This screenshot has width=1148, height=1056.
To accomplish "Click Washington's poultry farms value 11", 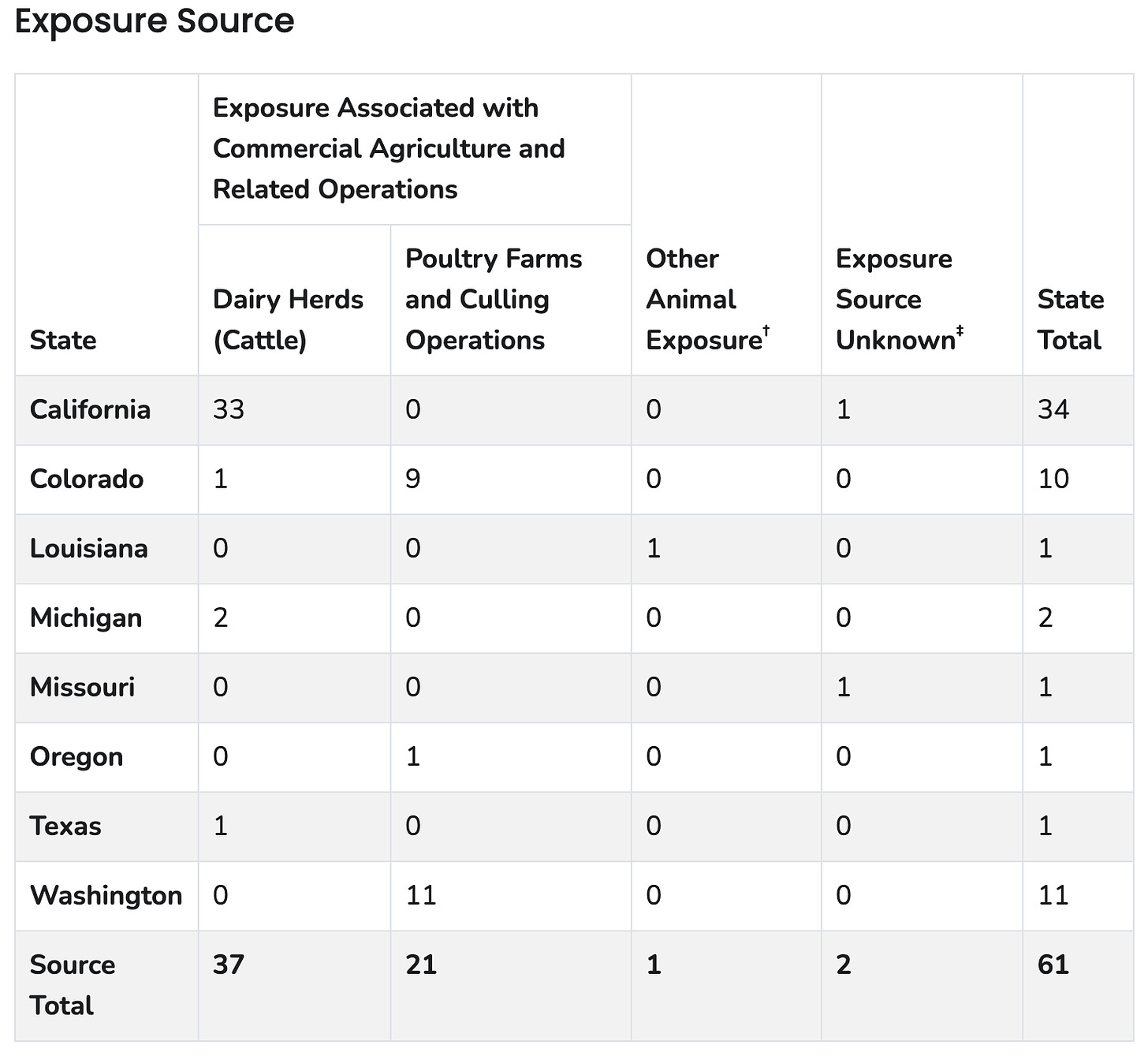I will point(421,895).
